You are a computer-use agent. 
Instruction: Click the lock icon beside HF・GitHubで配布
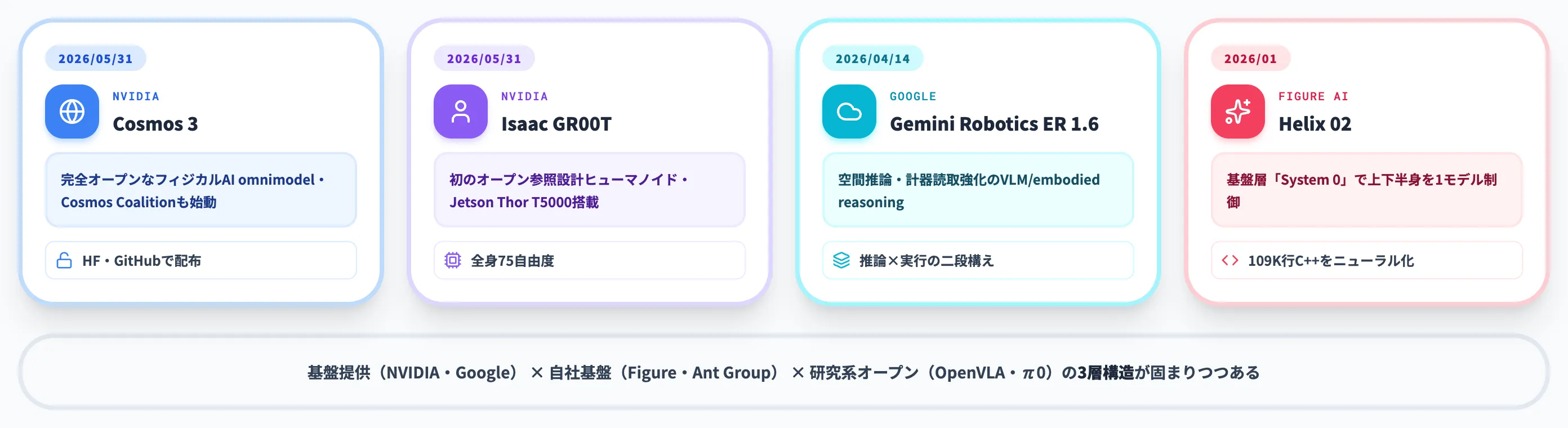64,261
